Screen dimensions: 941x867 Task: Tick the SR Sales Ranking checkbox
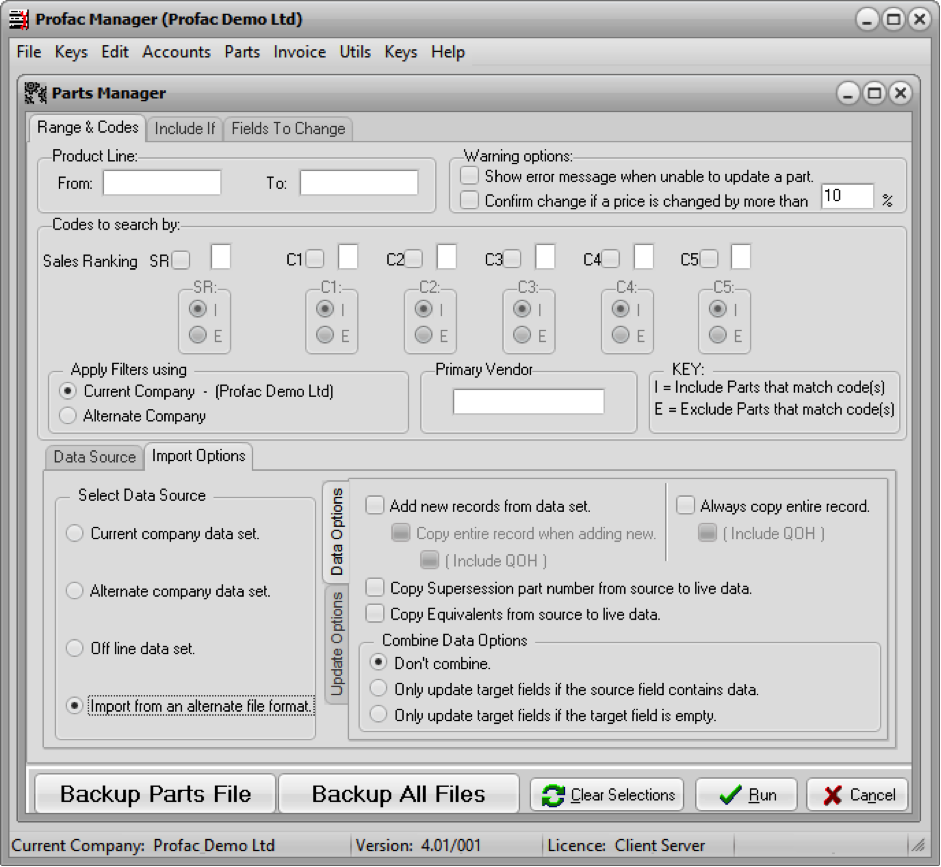coord(181,260)
